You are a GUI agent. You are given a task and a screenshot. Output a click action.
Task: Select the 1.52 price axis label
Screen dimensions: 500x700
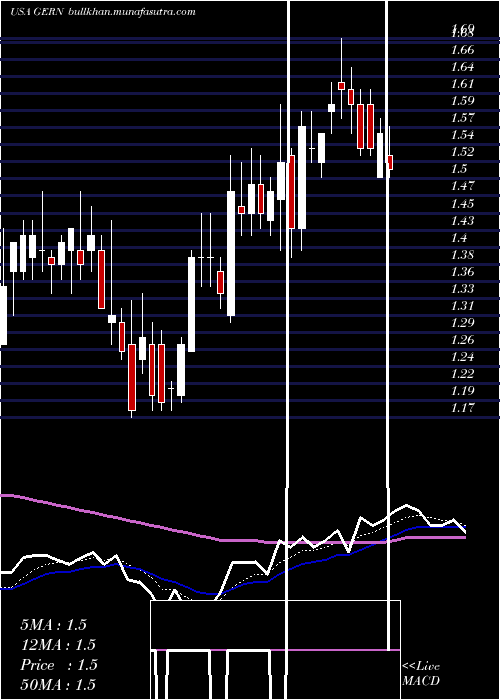[x=462, y=152]
